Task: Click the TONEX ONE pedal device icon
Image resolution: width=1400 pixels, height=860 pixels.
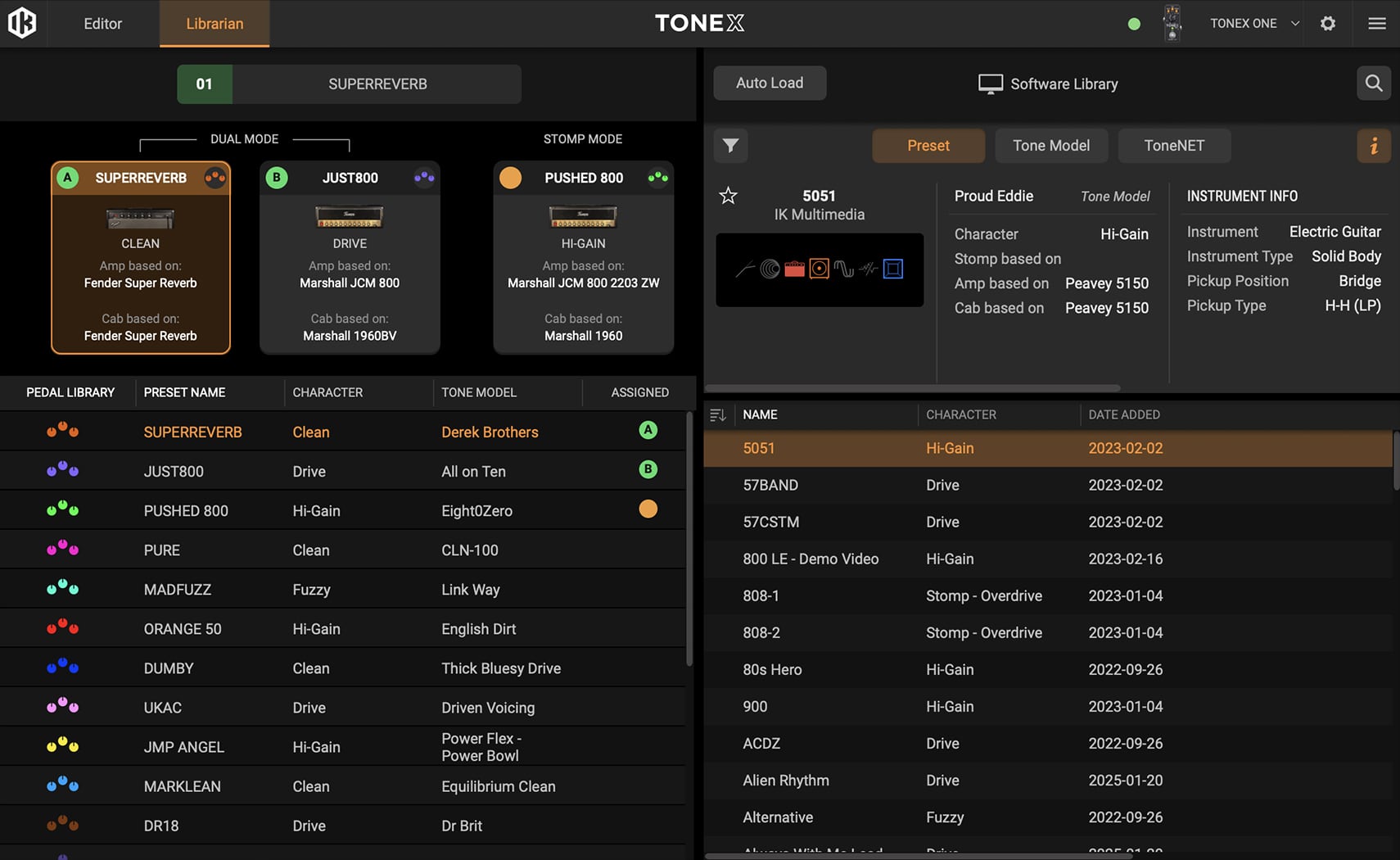Action: (x=1172, y=23)
